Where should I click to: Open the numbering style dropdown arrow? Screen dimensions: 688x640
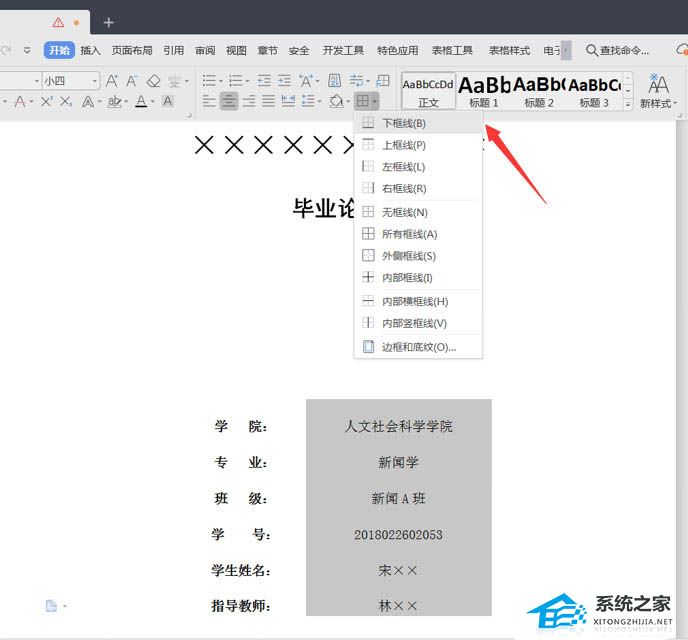tap(247, 82)
